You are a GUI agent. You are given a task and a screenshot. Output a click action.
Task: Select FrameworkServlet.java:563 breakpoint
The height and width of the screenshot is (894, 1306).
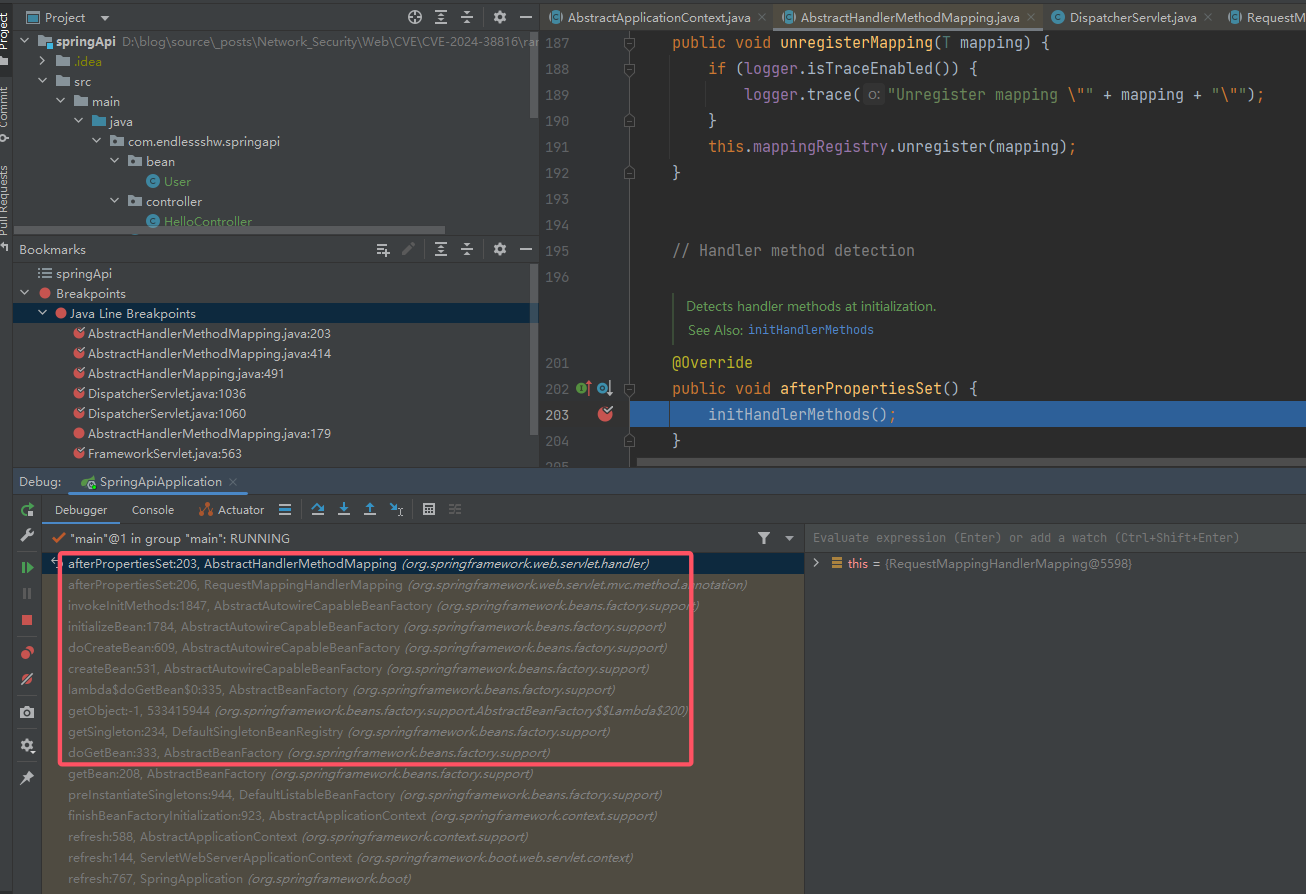click(x=165, y=454)
